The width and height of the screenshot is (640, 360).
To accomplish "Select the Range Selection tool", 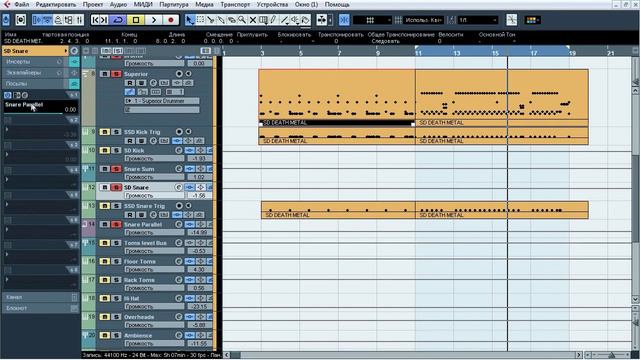I will click(x=200, y=20).
